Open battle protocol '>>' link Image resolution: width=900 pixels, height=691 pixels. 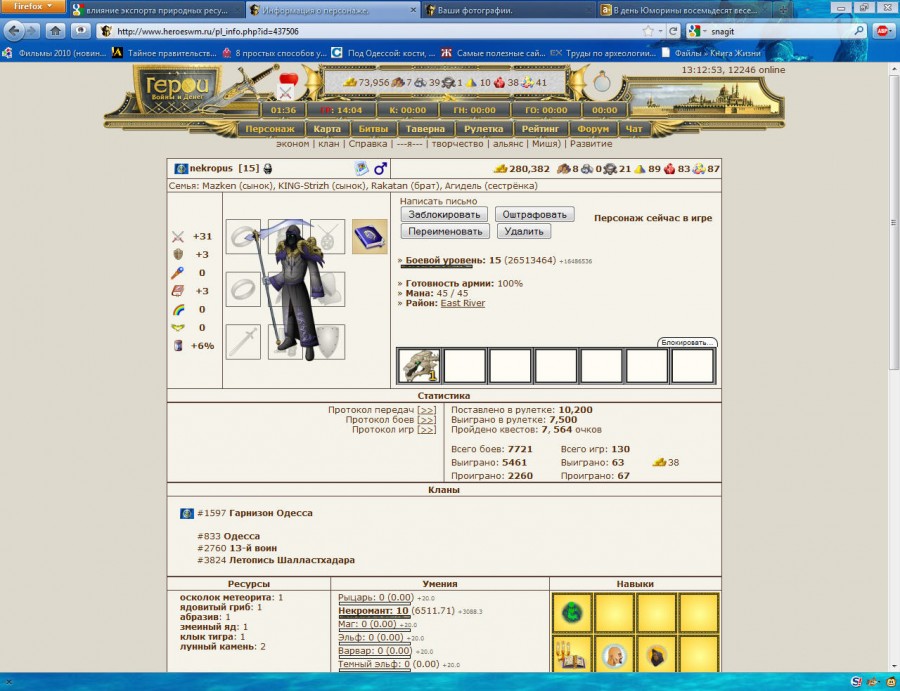click(x=426, y=420)
